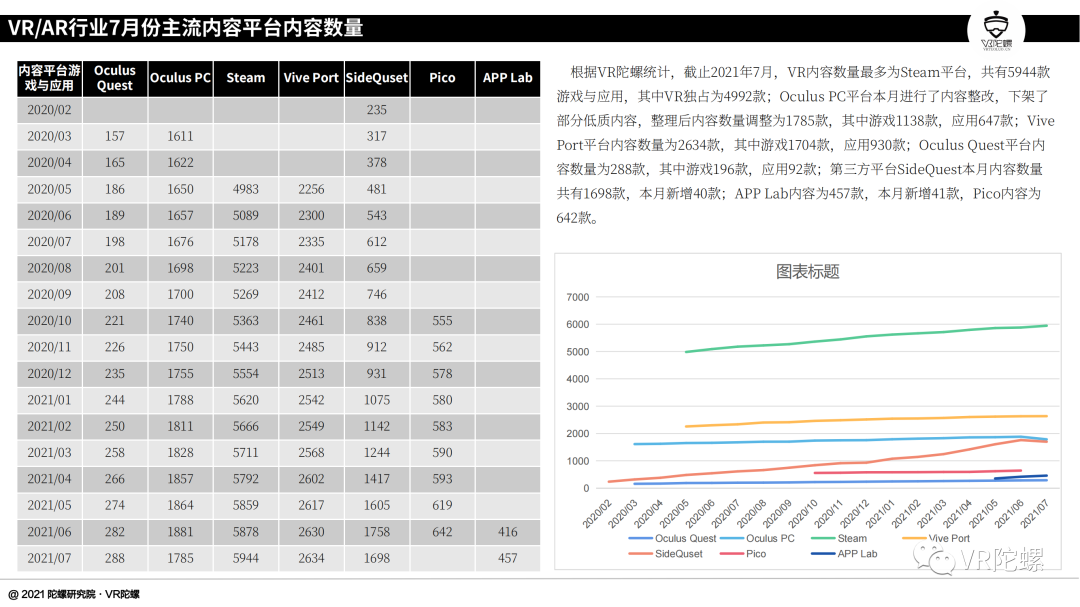Viewport: 1080px width, 607px height.
Task: Select the "Oculus PC" table column header
Action: click(180, 78)
